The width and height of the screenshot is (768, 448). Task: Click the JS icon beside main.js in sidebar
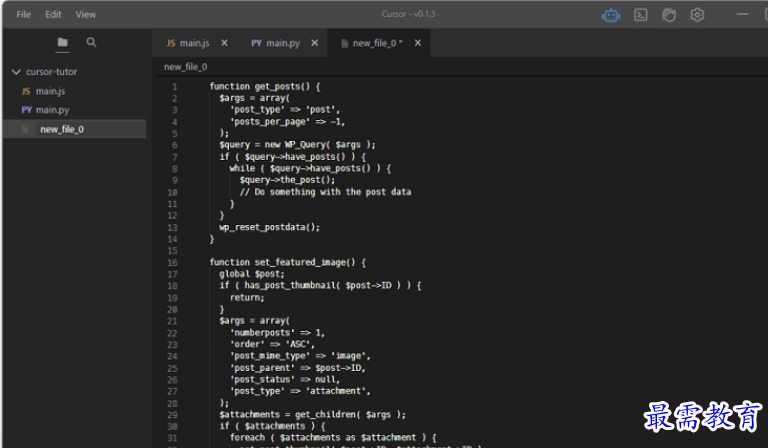pos(26,91)
